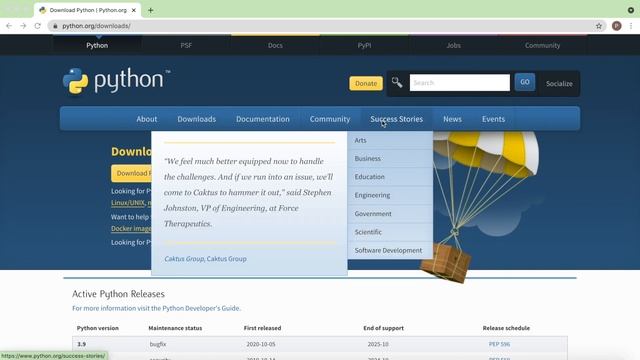Open the PEP 596 release schedule link
Viewport: 640px width, 360px height.
499,344
